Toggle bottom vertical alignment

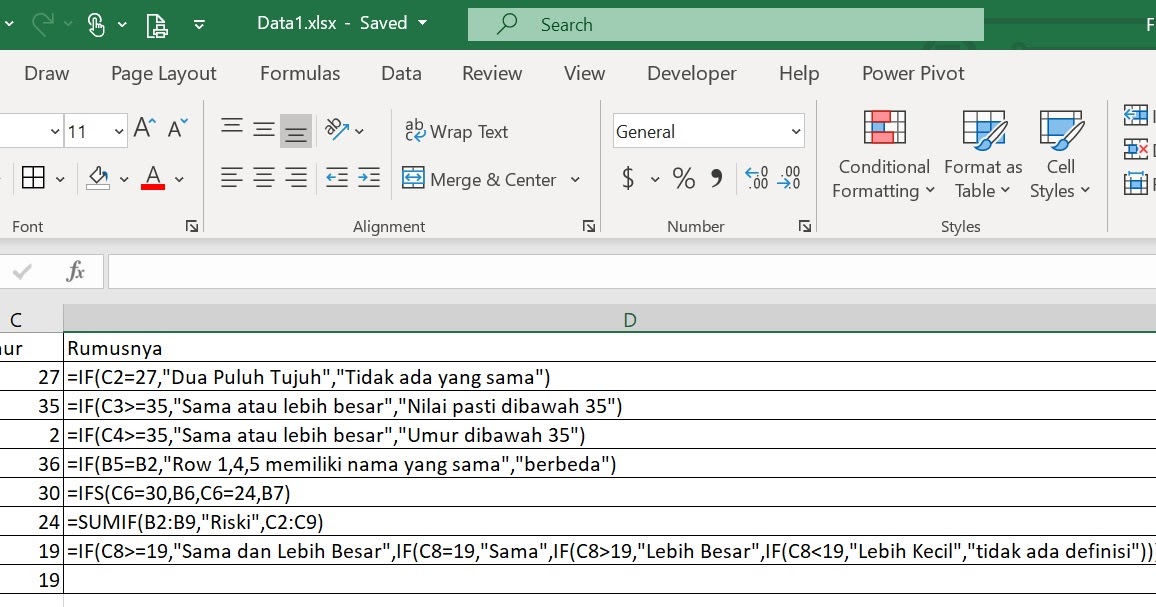pos(295,129)
